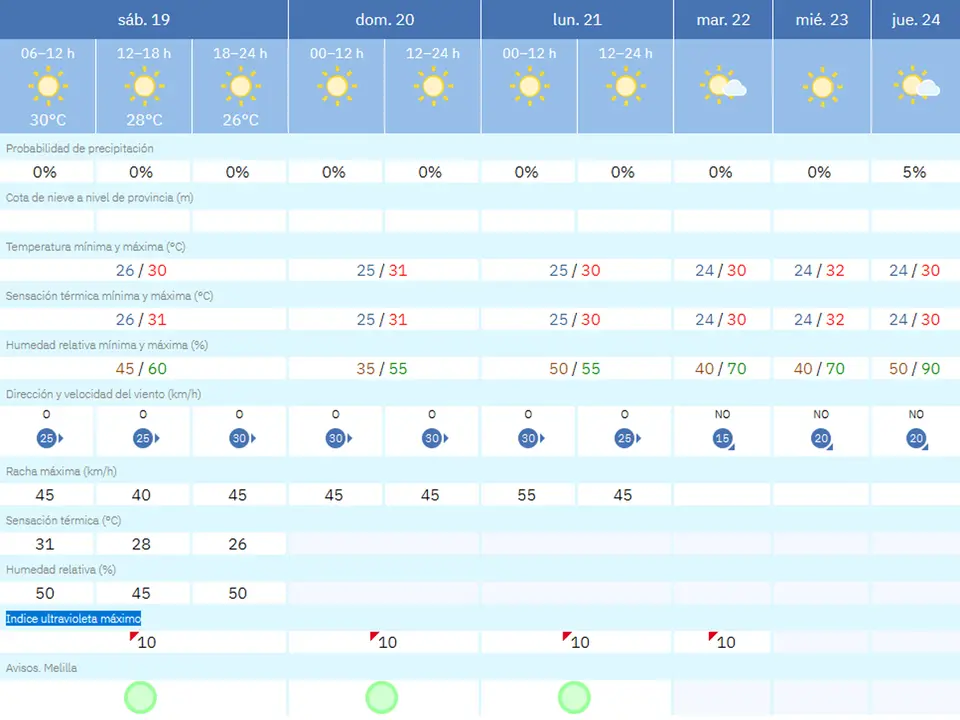Select the mié. 23 day header

pyautogui.click(x=822, y=20)
